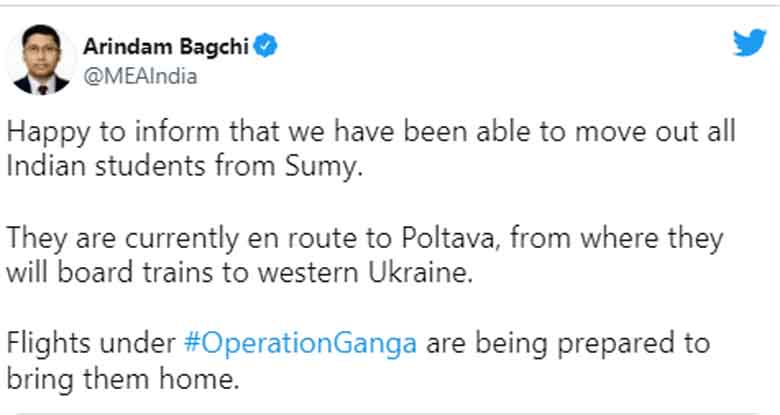
Task: Click the blue verified badge
Action: tap(267, 45)
